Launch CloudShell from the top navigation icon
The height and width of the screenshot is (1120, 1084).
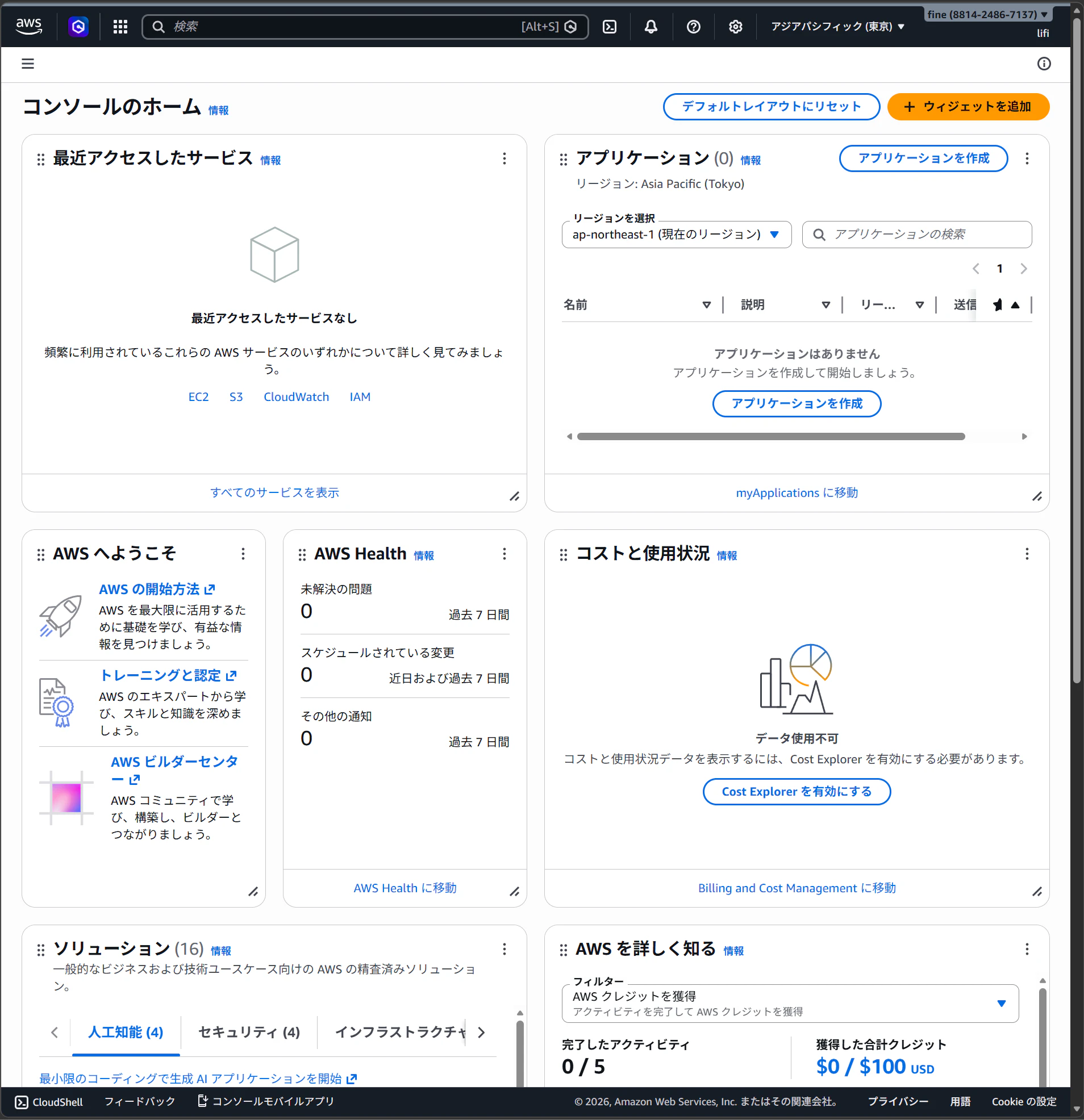tap(610, 26)
